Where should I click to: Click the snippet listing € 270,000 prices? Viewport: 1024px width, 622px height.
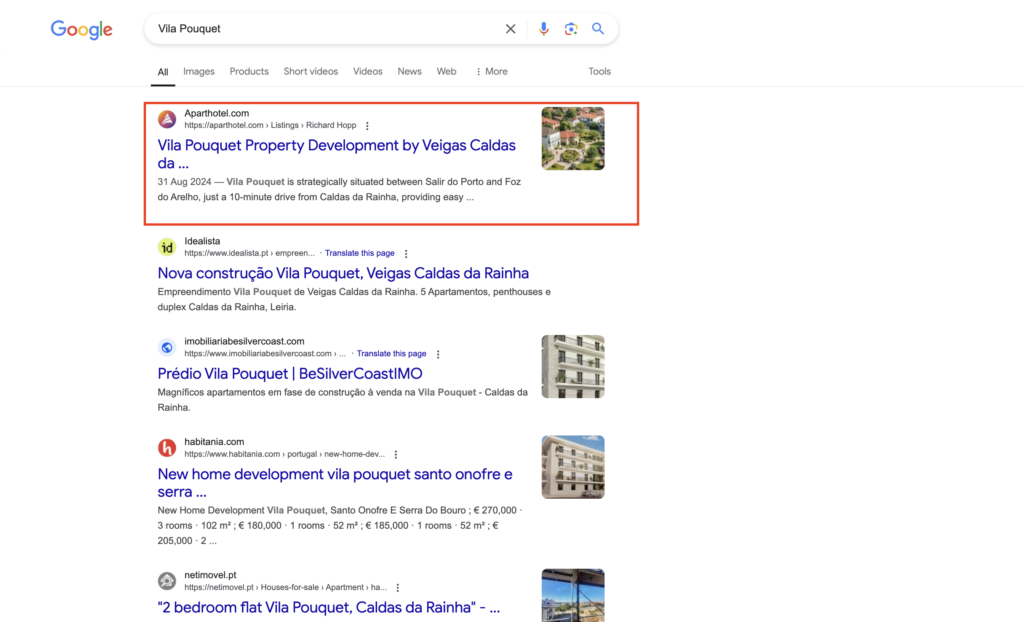[x=340, y=525]
